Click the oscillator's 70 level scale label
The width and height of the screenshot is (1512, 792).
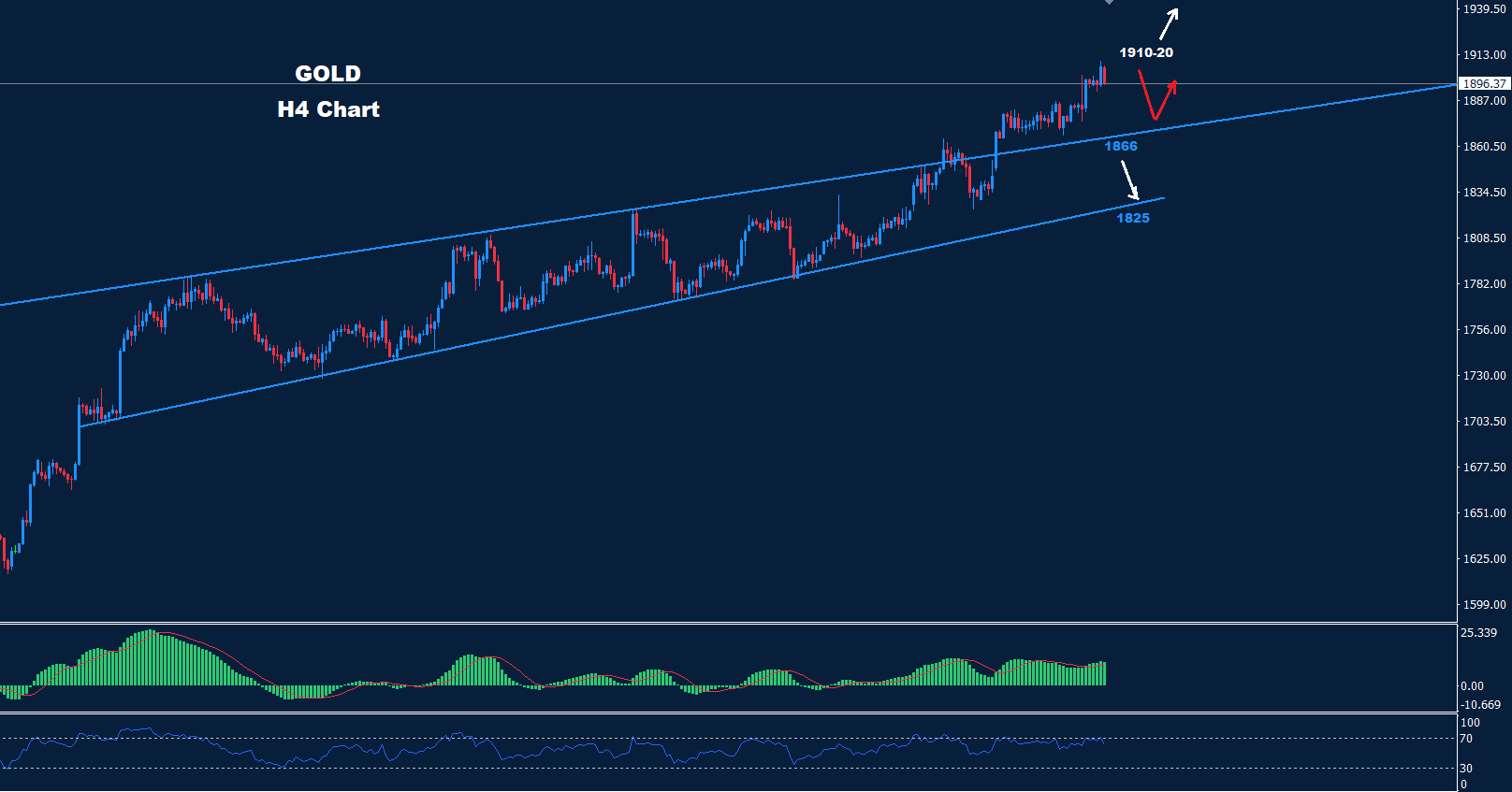point(1466,739)
